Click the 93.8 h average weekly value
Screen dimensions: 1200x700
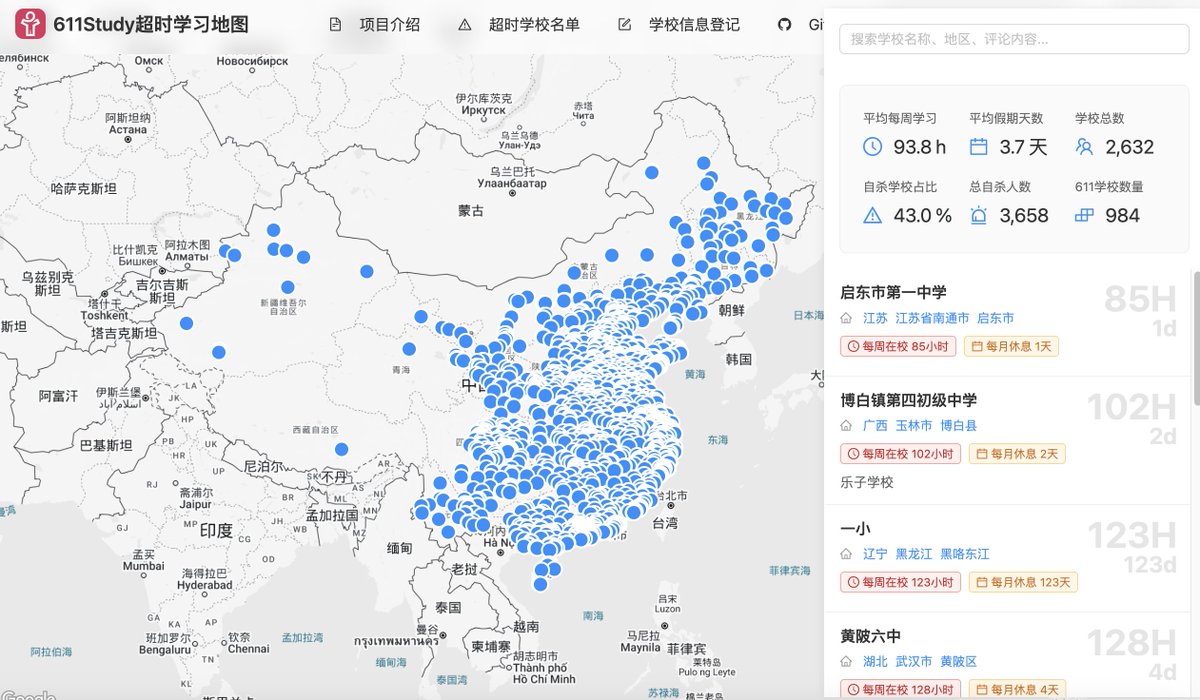(x=919, y=147)
